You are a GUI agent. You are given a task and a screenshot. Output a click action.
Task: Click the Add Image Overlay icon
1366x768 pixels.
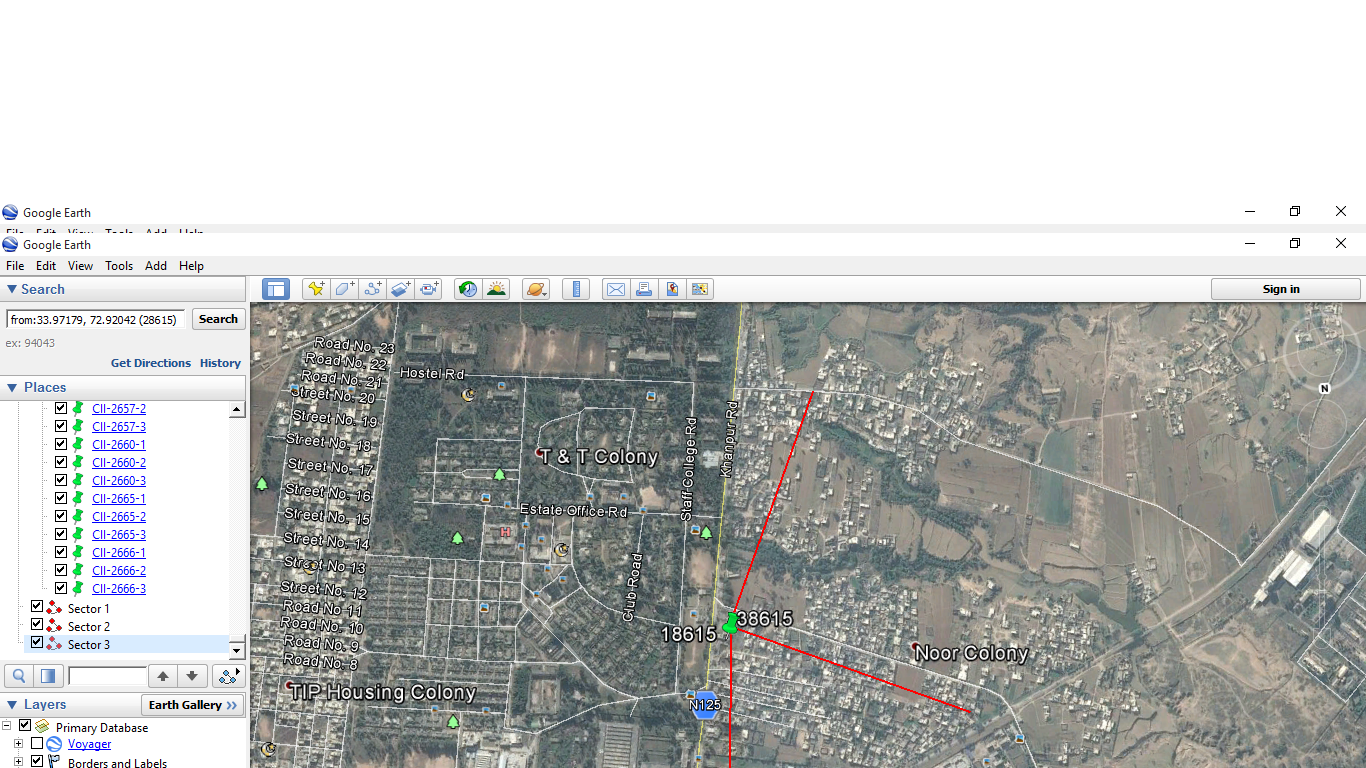point(401,289)
